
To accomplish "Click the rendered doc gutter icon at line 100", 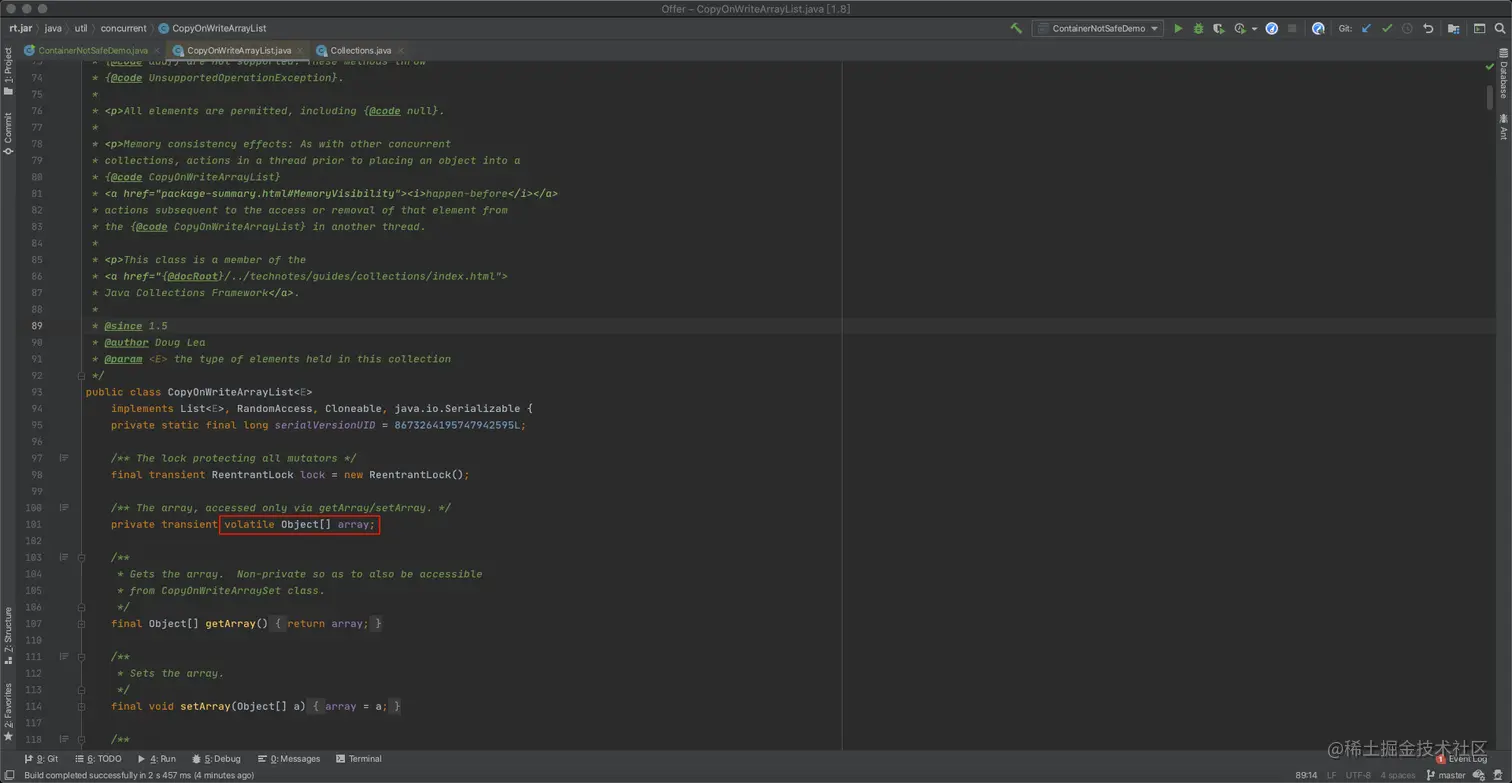I will pos(63,508).
